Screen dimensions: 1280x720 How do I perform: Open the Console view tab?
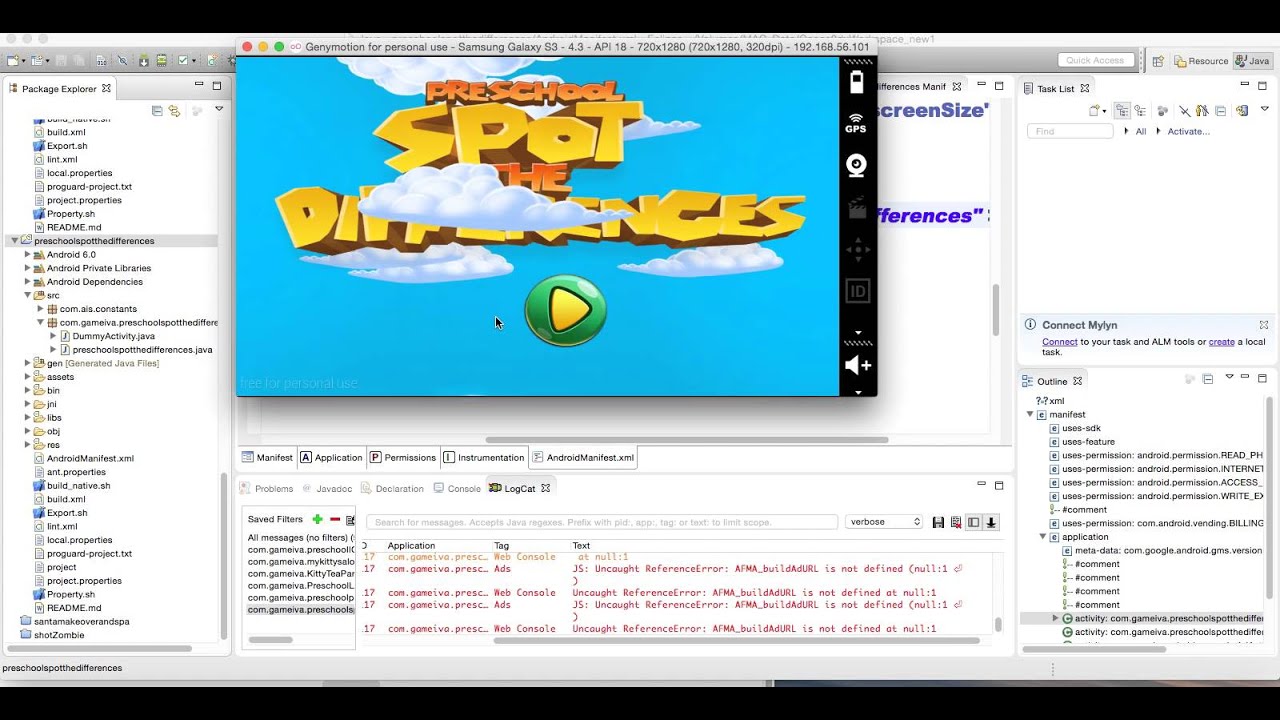457,488
